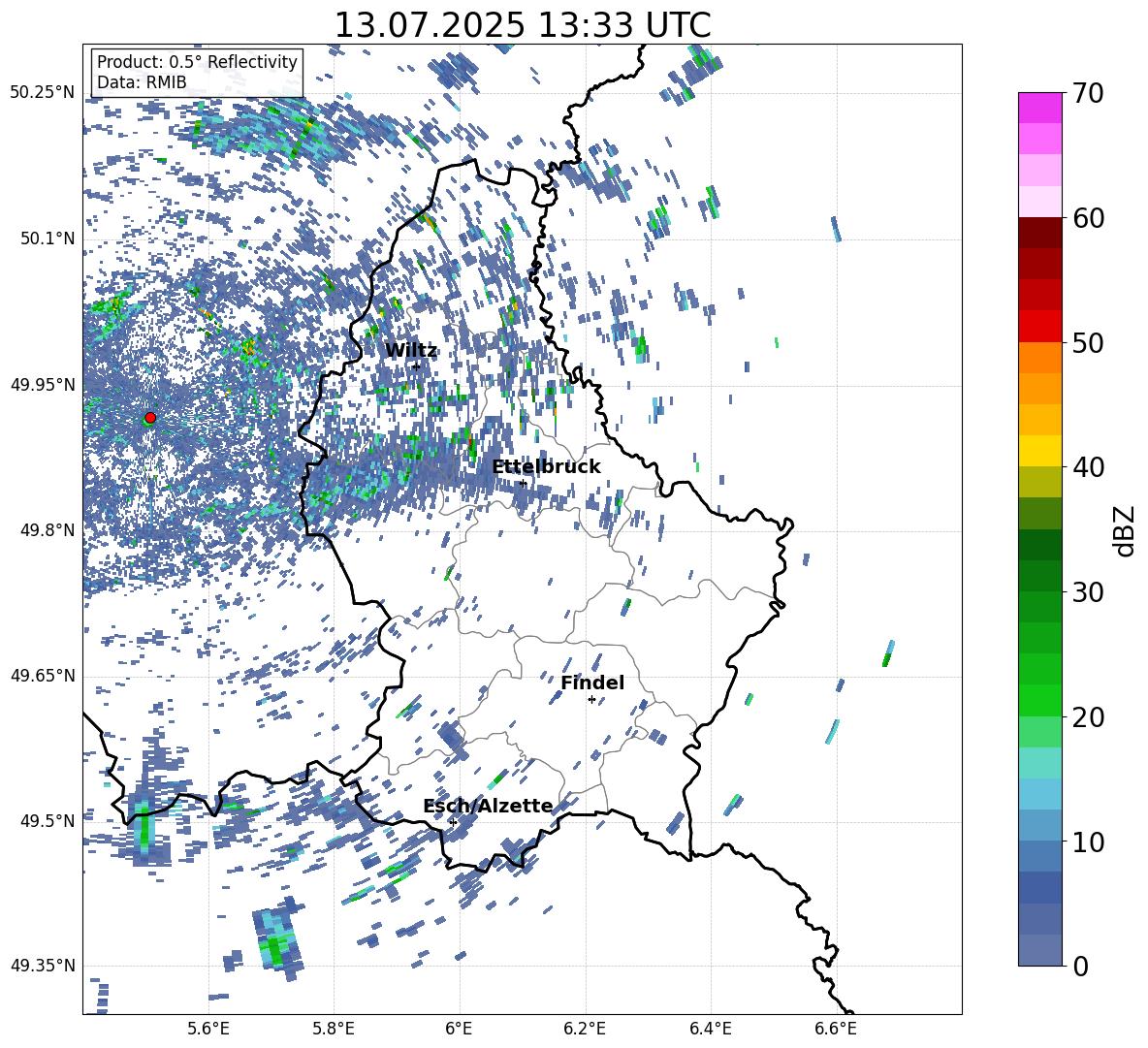Click the orange colorbar segment below 50
This screenshot has width=1148, height=1048.
(1039, 357)
